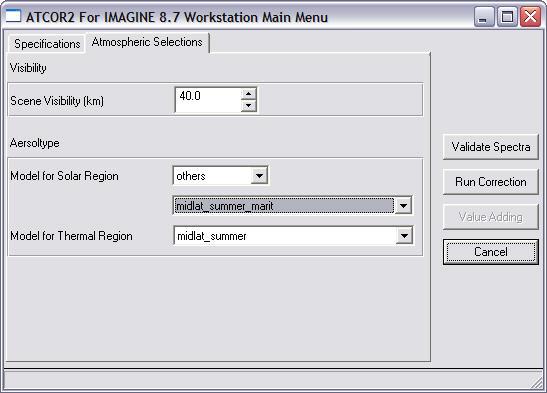The image size is (547, 393).
Task: Click the selected 'midlat_summer_marit' text
Action: click(x=225, y=206)
